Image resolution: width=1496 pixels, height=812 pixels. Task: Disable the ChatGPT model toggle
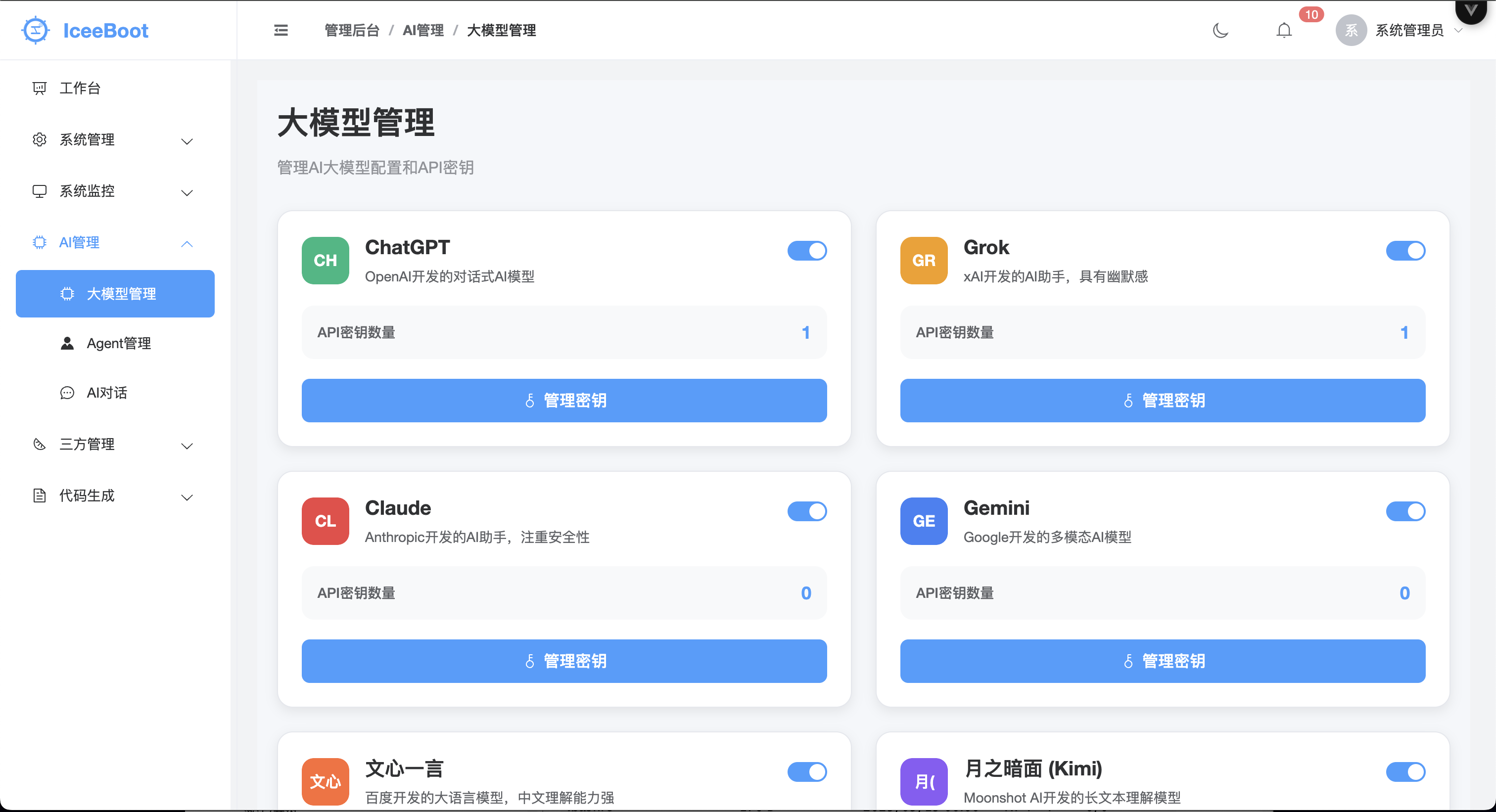coord(807,251)
